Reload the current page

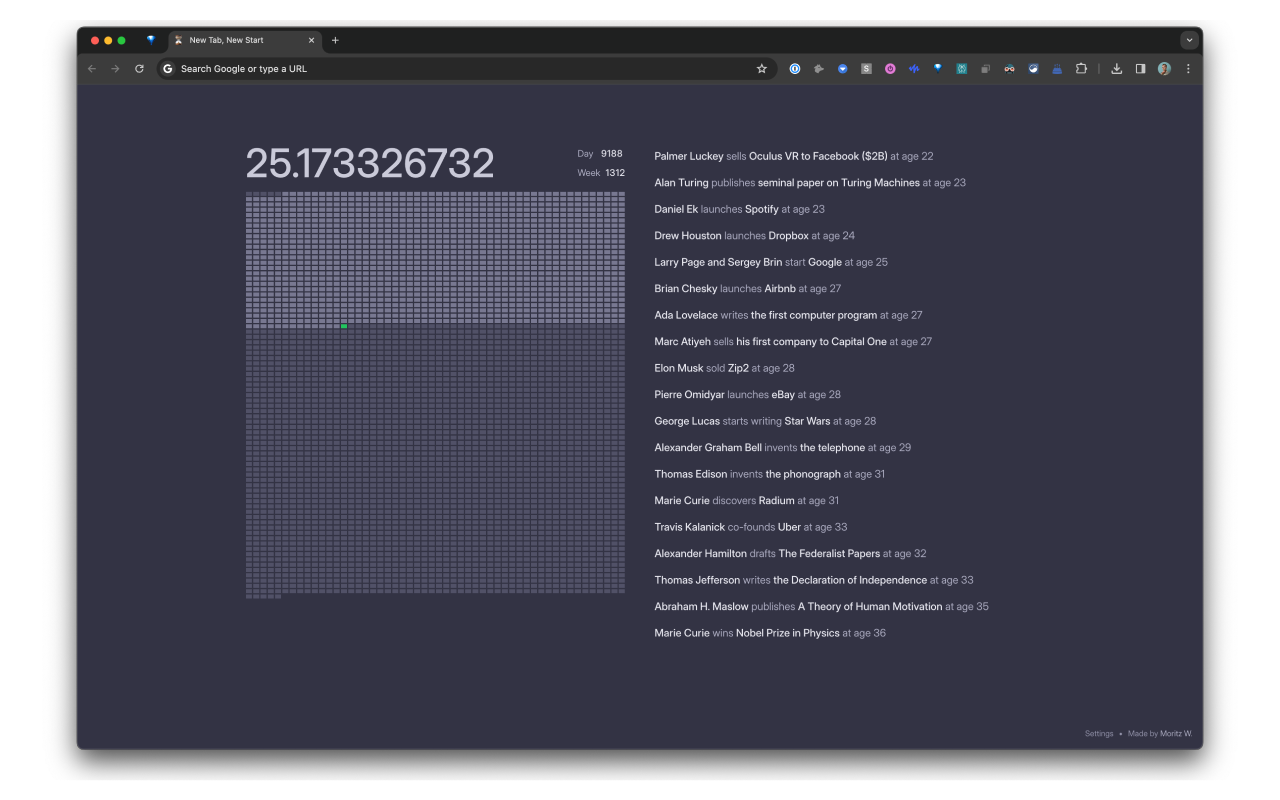click(x=139, y=69)
